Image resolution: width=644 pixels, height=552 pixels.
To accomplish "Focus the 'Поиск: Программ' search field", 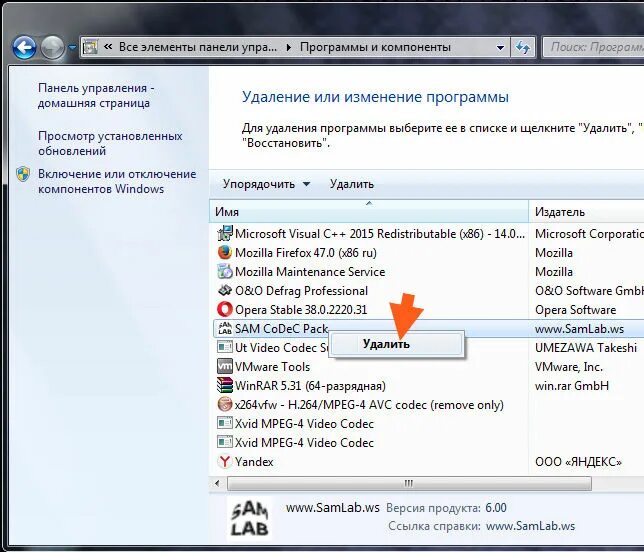I will click(593, 47).
